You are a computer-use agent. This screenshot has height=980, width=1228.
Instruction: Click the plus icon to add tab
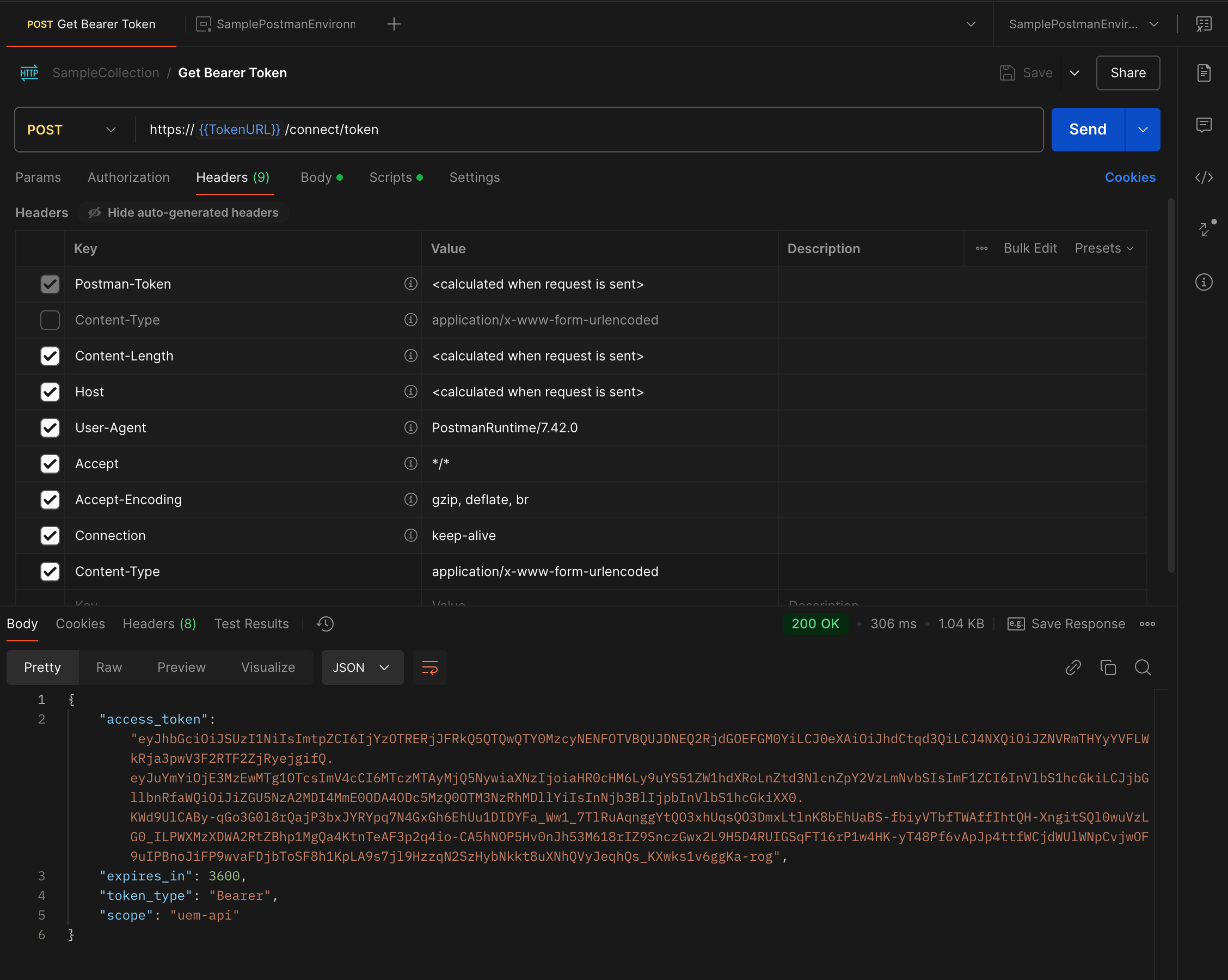[x=394, y=24]
